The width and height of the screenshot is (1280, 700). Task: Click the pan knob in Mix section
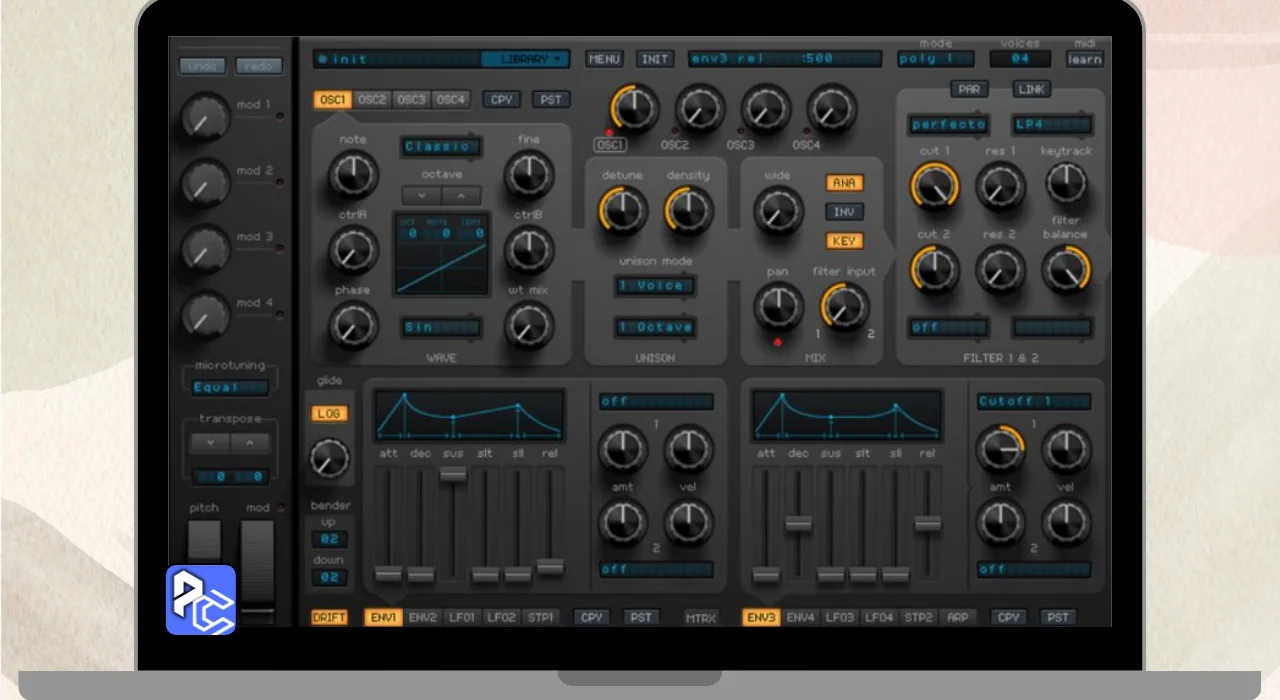tap(778, 307)
